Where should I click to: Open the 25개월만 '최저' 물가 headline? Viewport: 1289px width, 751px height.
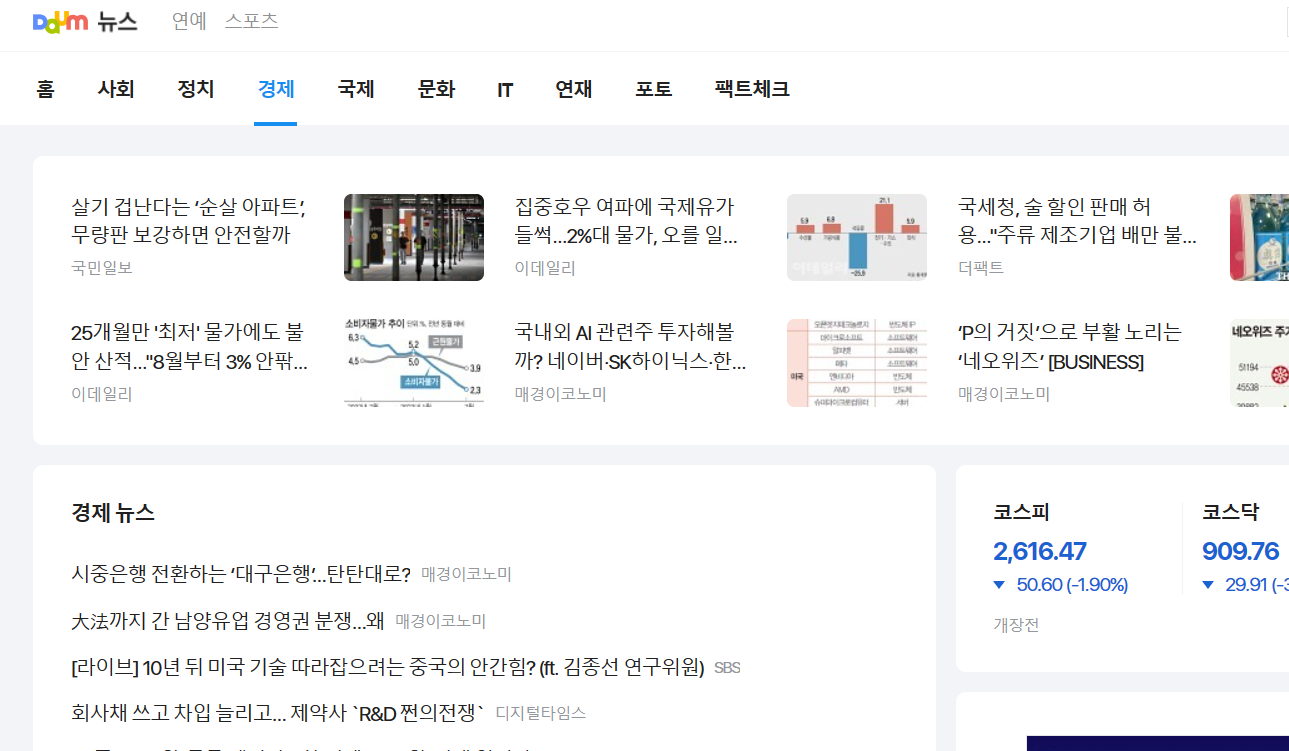click(190, 347)
